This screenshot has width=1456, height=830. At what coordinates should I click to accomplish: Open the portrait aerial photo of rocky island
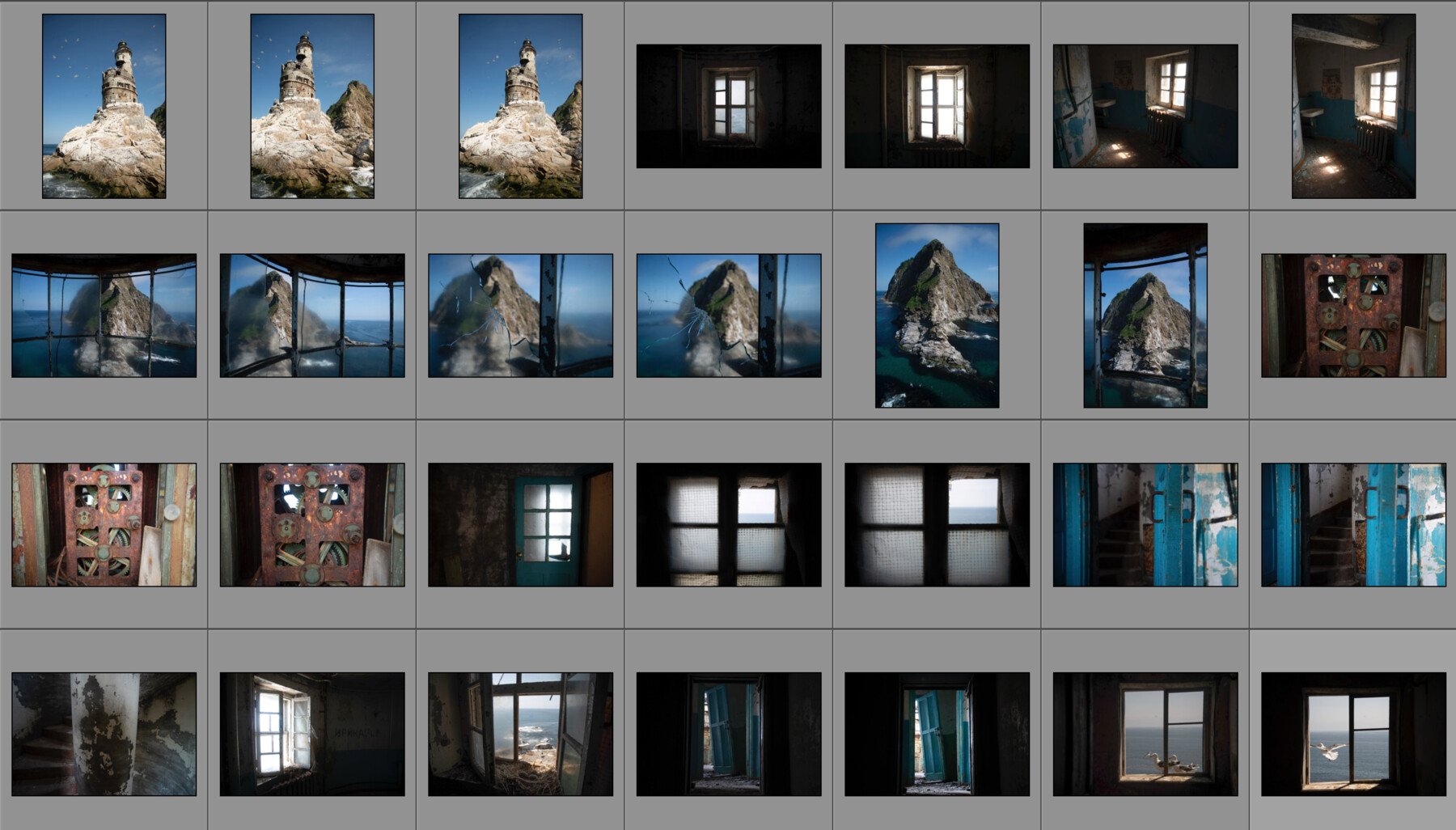click(937, 315)
